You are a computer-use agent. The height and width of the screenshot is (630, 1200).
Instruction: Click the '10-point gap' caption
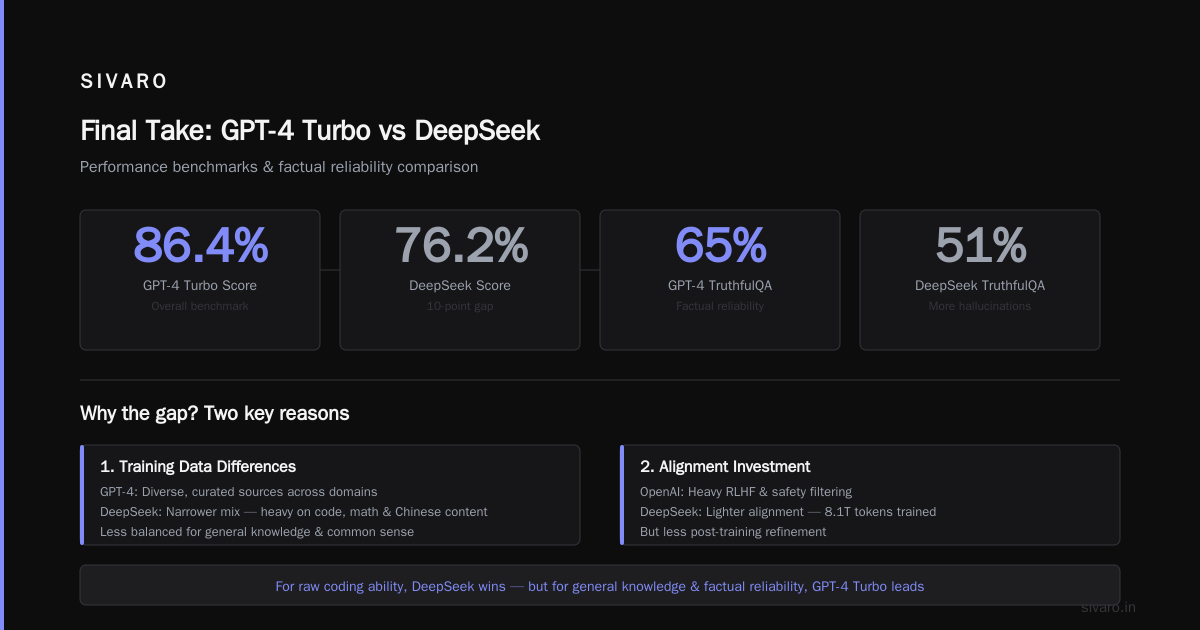460,306
